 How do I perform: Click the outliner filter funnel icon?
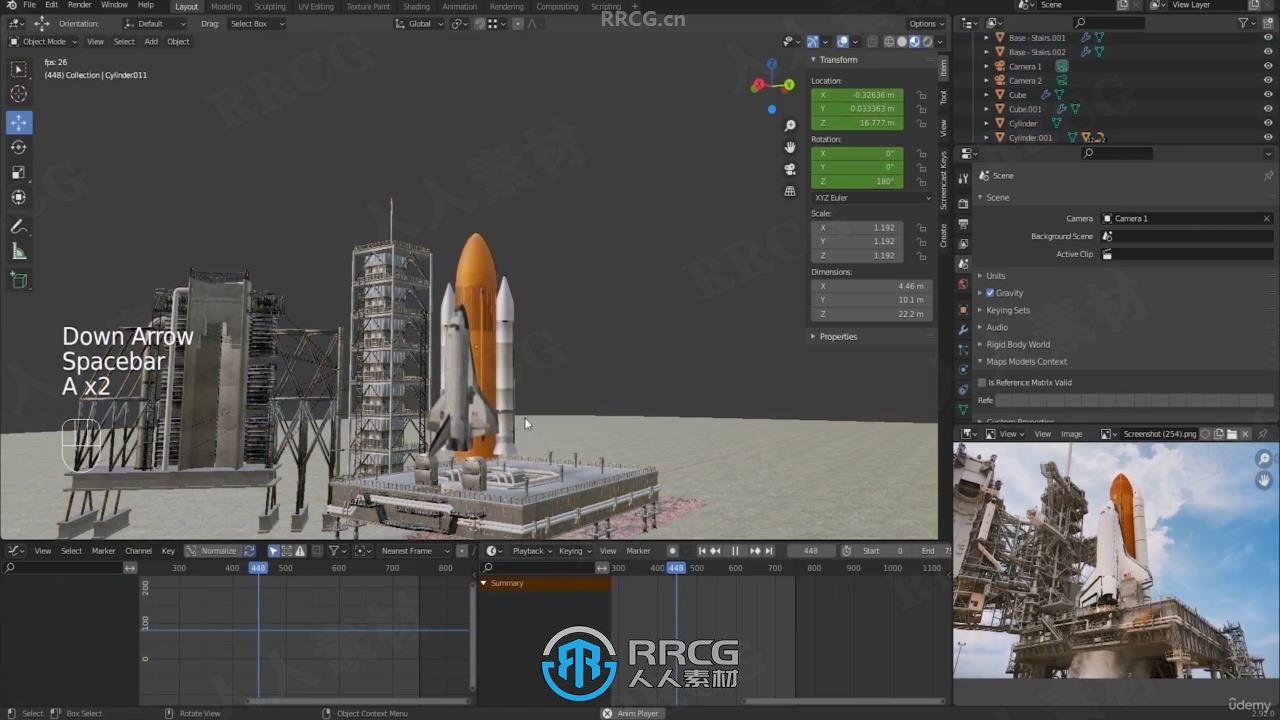pyautogui.click(x=1243, y=22)
